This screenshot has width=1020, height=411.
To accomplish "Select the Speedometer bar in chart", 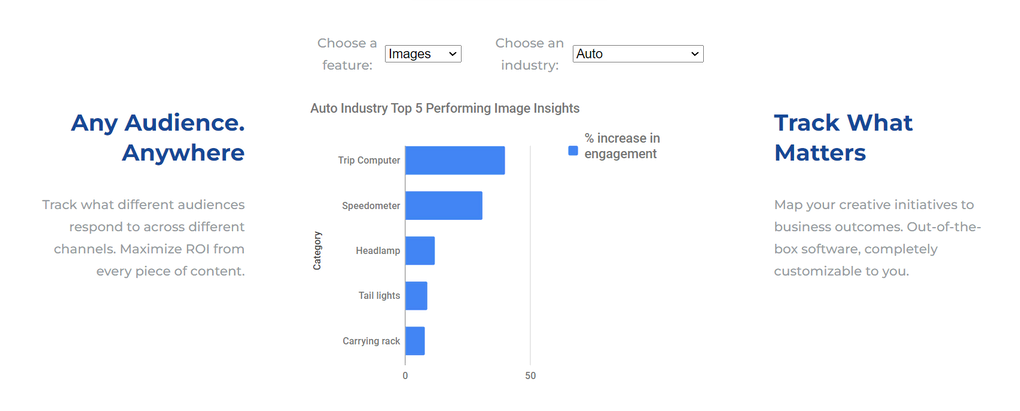I will coord(443,206).
